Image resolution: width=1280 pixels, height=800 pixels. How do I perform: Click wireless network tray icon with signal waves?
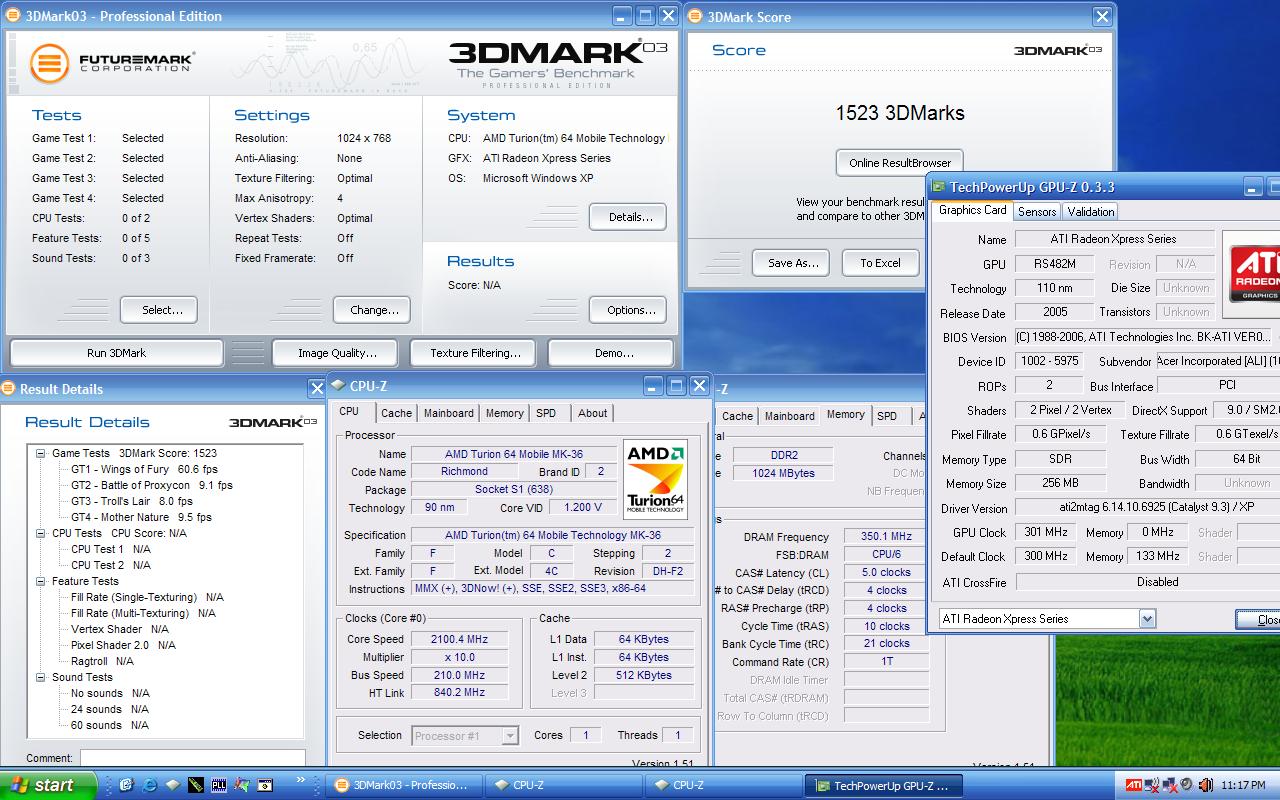pos(1151,785)
